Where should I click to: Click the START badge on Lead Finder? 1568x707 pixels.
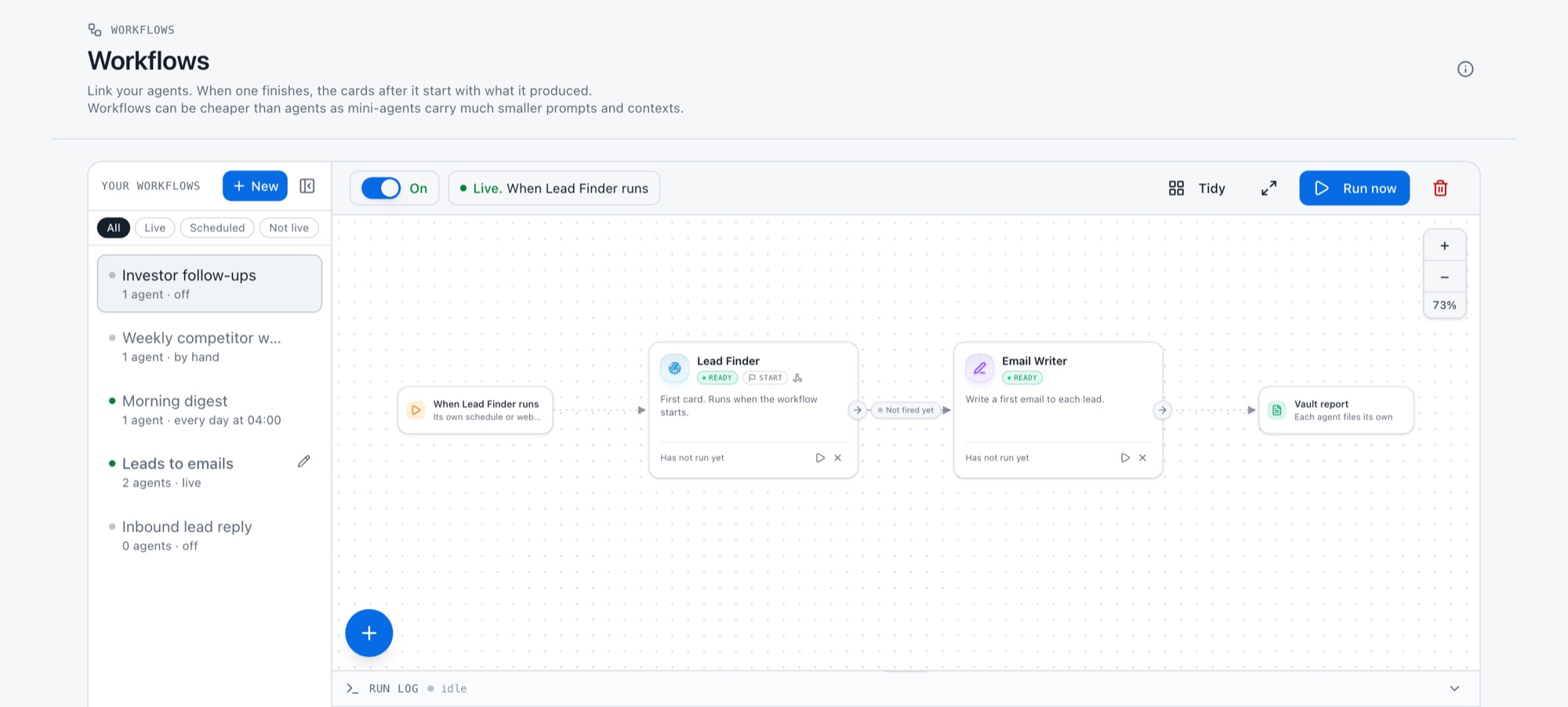(765, 378)
